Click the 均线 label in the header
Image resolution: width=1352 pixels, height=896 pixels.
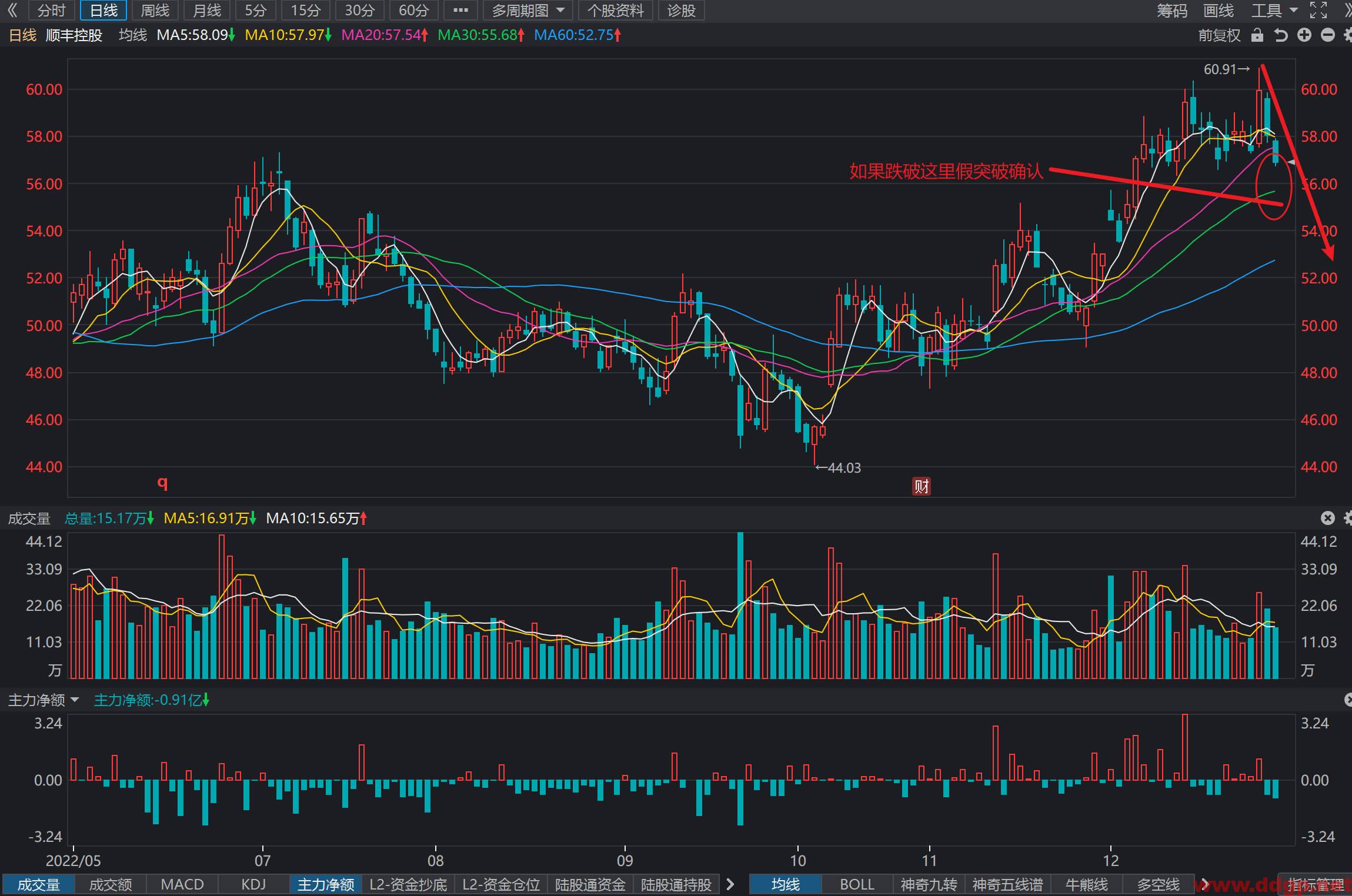tap(133, 35)
